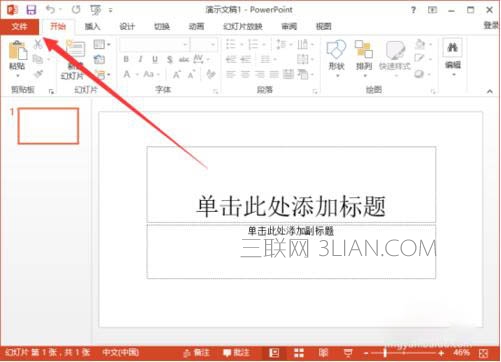501x362 pixels.
Task: Collapse the ribbon with the up chevron
Action: [x=490, y=91]
